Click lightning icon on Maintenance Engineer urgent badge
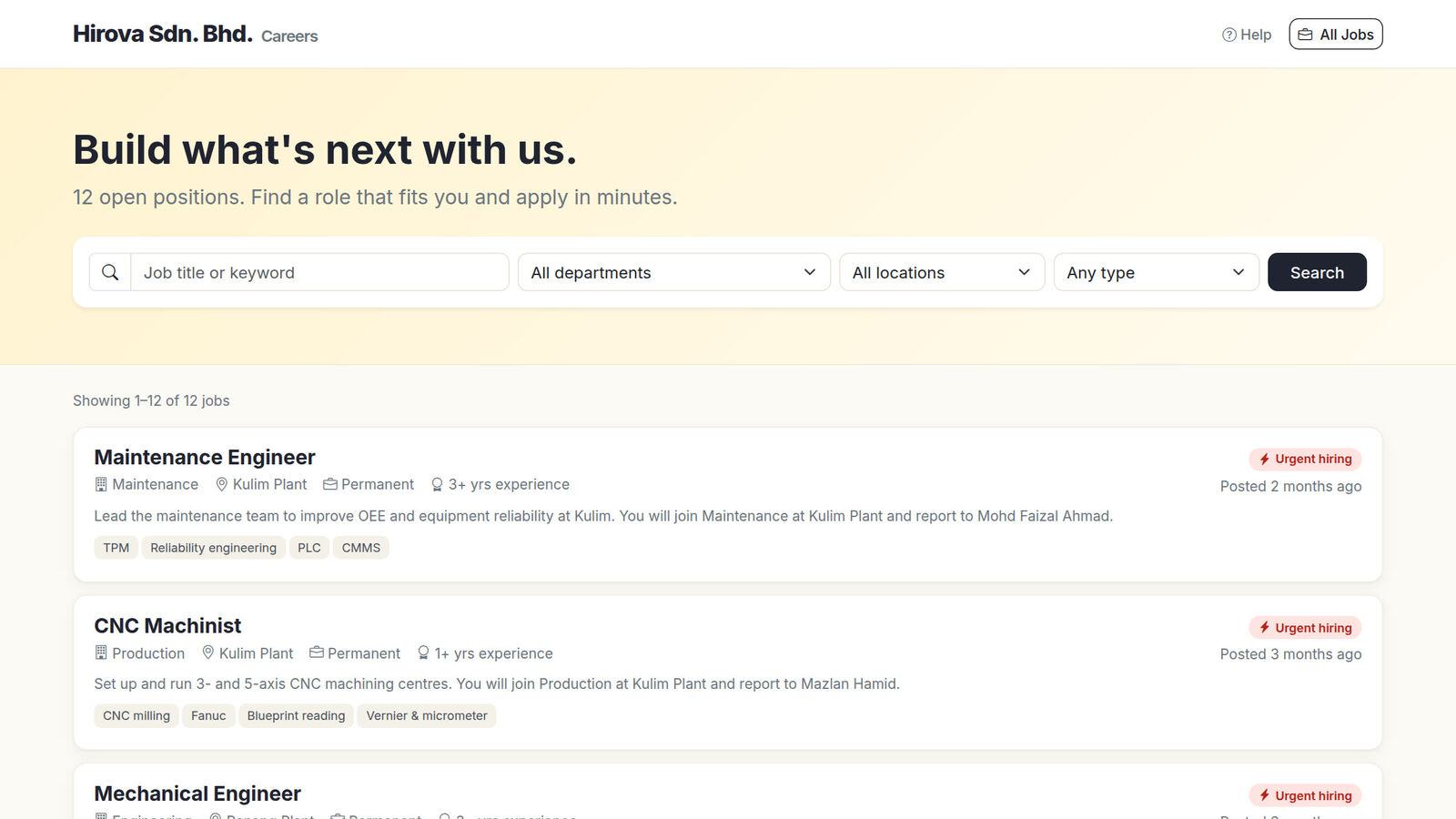Viewport: 1456px width, 819px height. (1264, 459)
